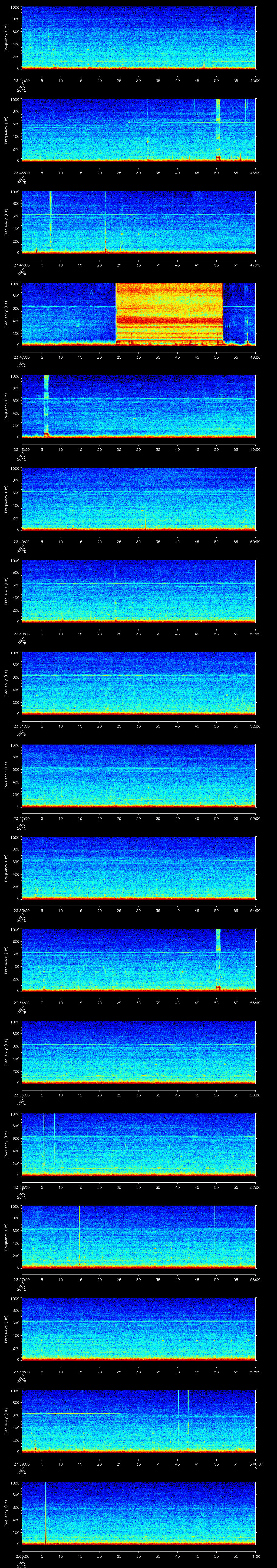The image size is (277, 1568).
Task: Select the "23:48:00" start time label
Action: 21,449
